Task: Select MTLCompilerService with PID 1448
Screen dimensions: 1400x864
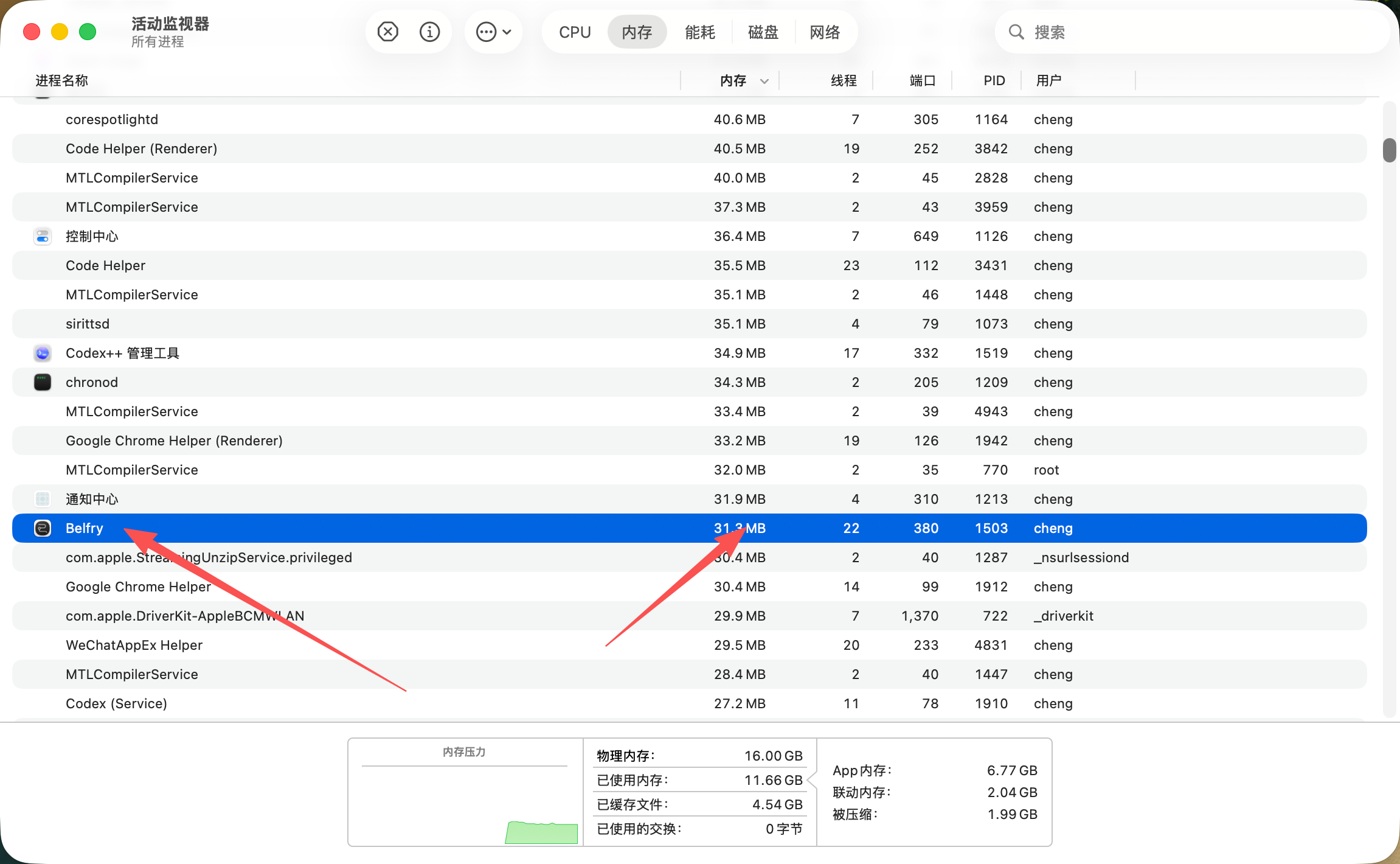Action: 690,294
